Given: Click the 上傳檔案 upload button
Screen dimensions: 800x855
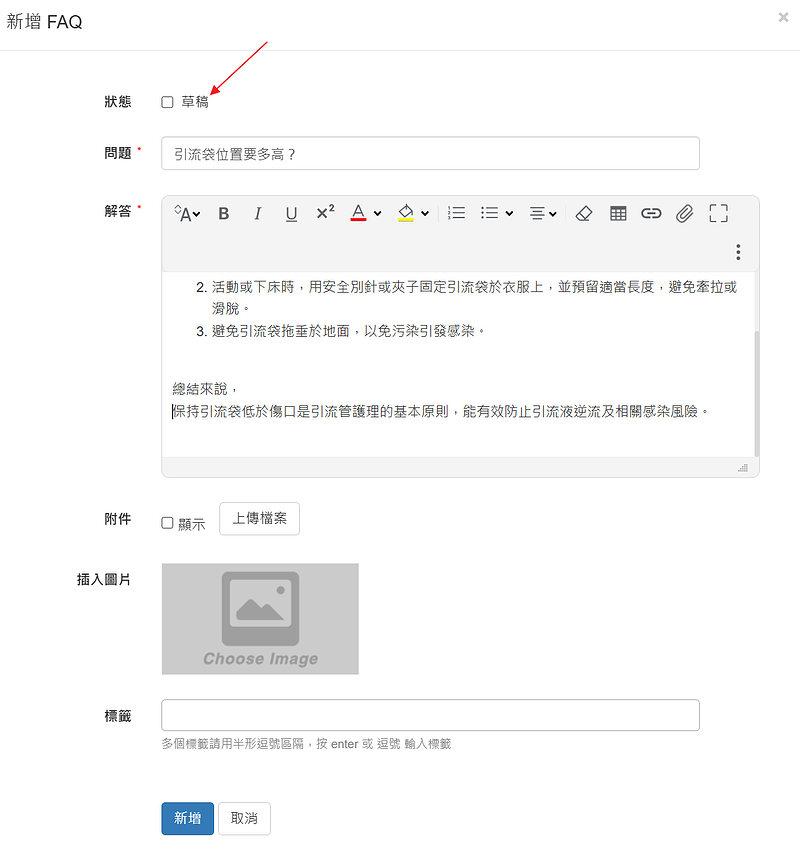Looking at the screenshot, I should pos(259,519).
